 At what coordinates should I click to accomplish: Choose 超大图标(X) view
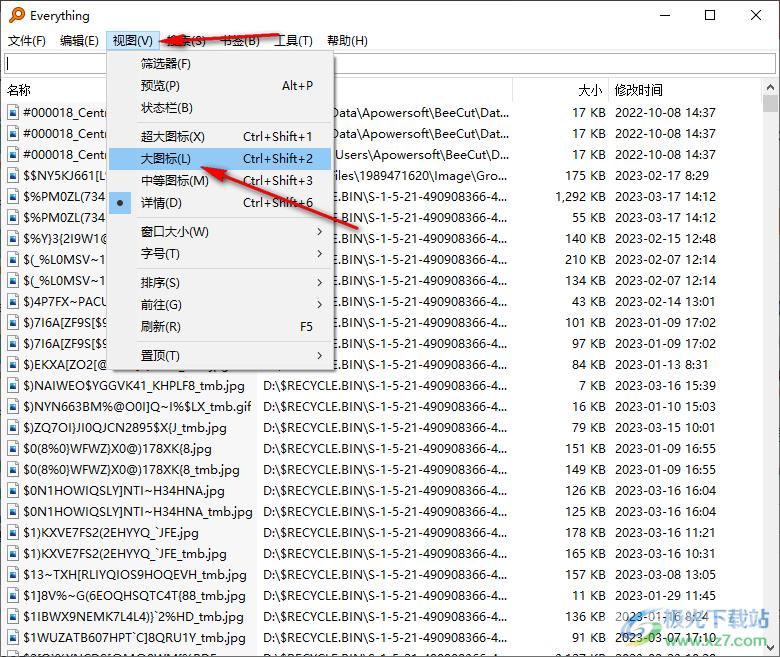220,137
